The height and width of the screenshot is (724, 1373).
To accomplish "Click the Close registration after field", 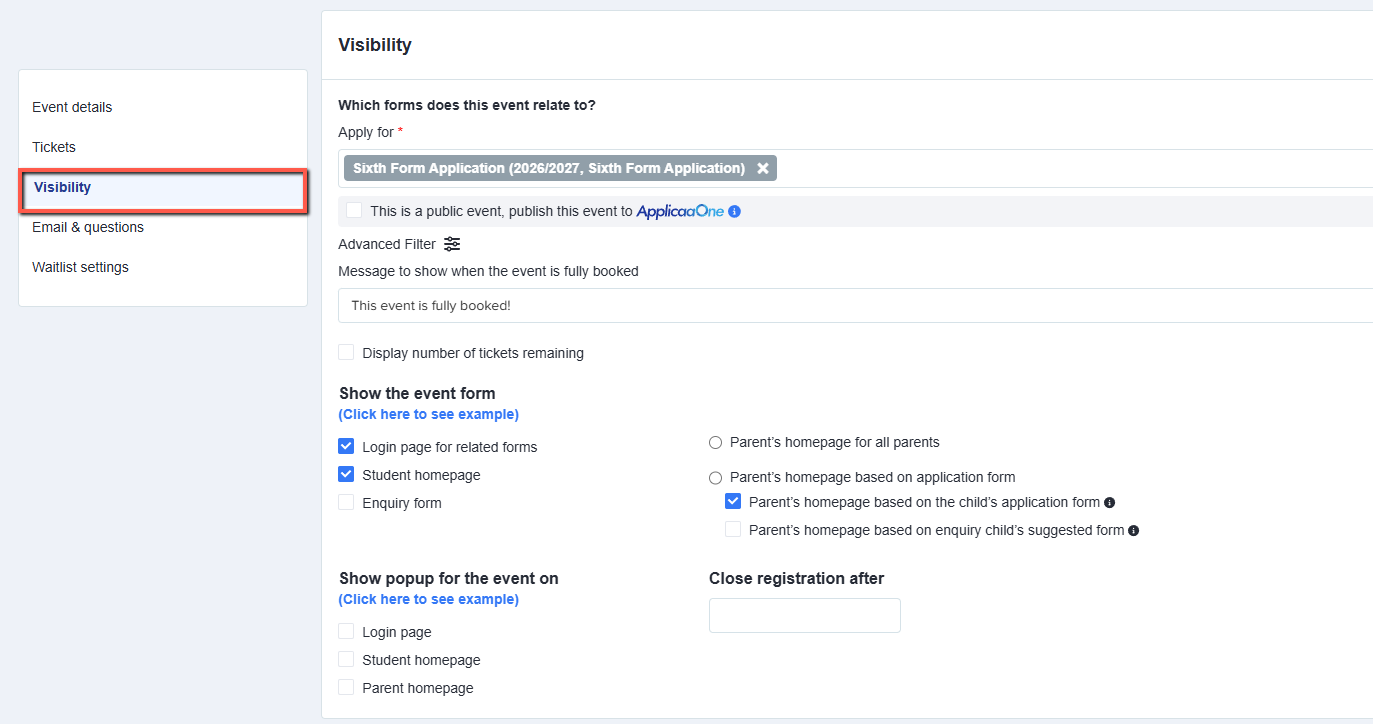I will [805, 616].
